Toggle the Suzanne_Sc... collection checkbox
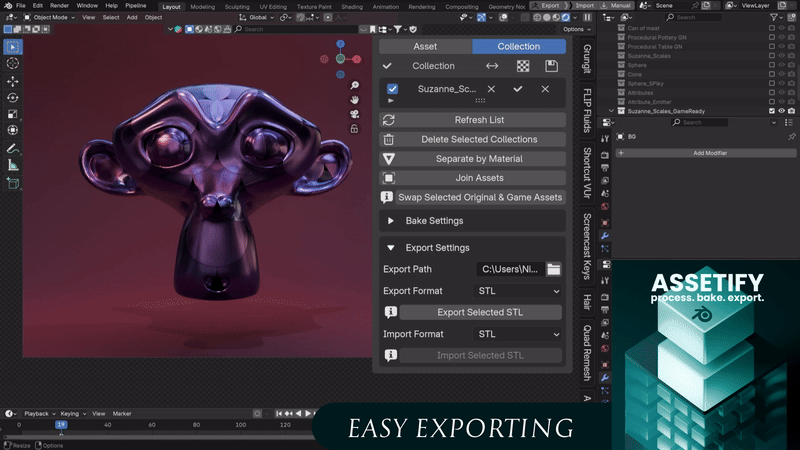Image resolution: width=800 pixels, height=450 pixels. (x=392, y=89)
